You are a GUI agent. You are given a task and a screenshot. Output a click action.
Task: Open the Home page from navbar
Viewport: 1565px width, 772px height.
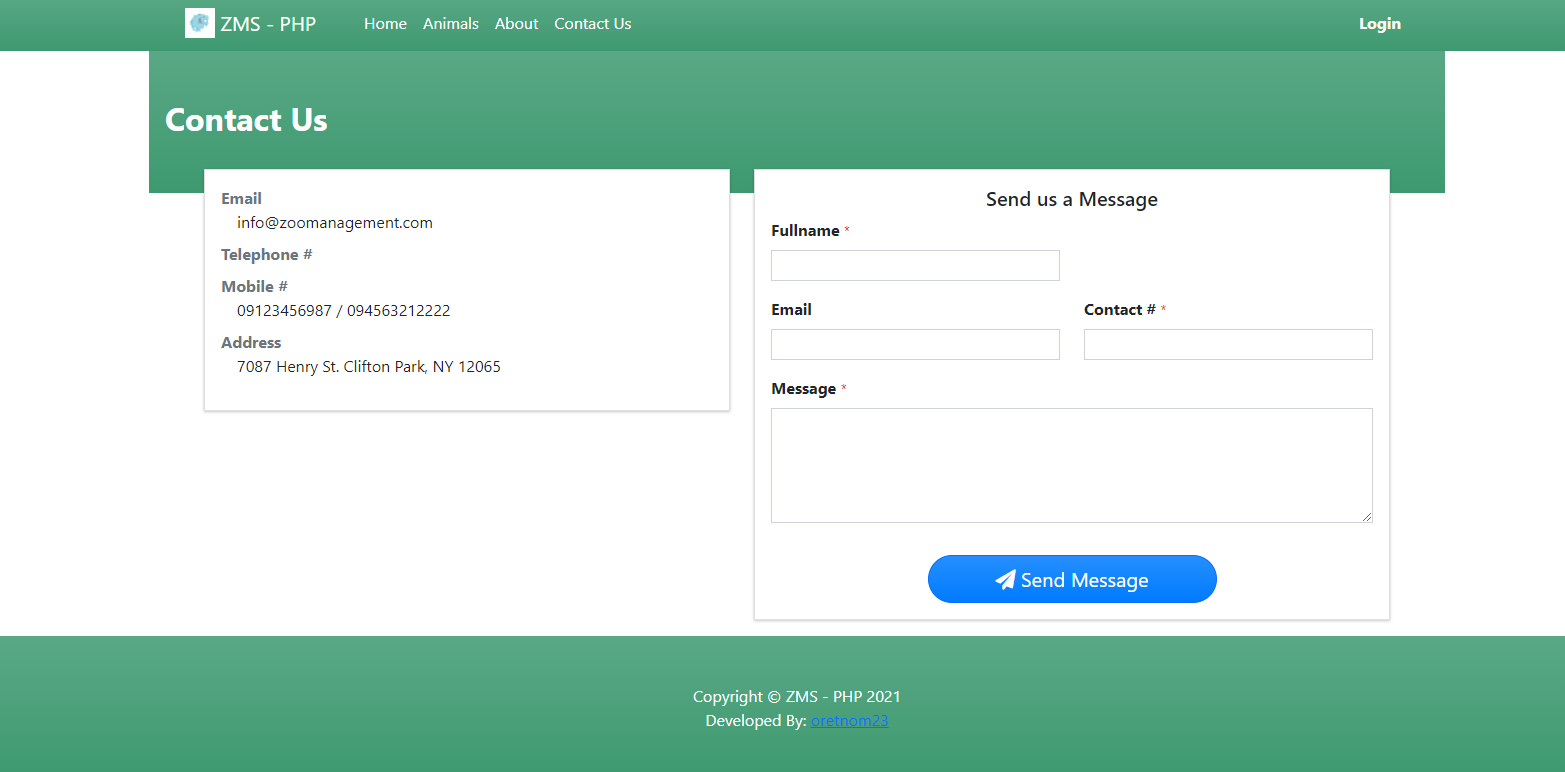point(385,24)
